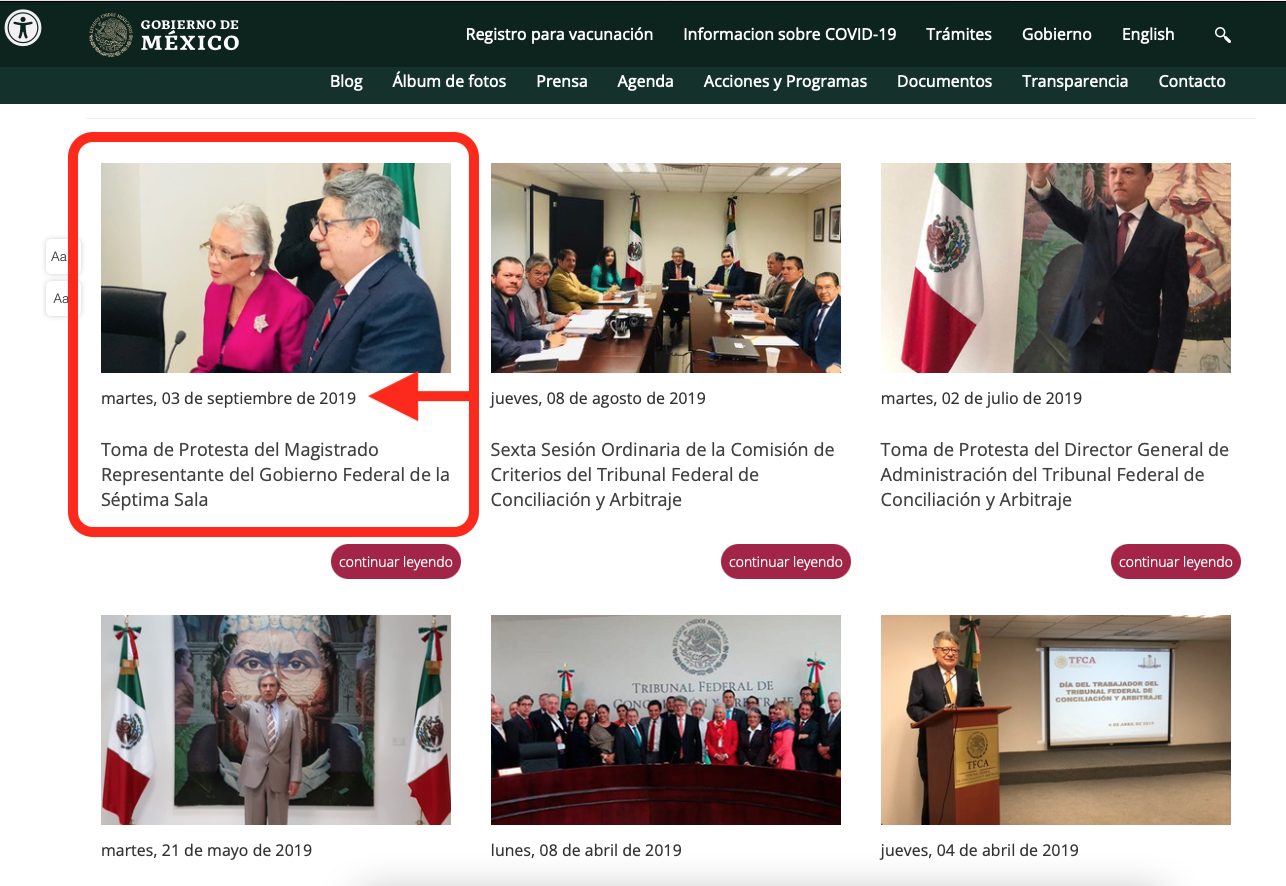Open thumbnail dated 08 de abril de 2019

pyautogui.click(x=666, y=720)
